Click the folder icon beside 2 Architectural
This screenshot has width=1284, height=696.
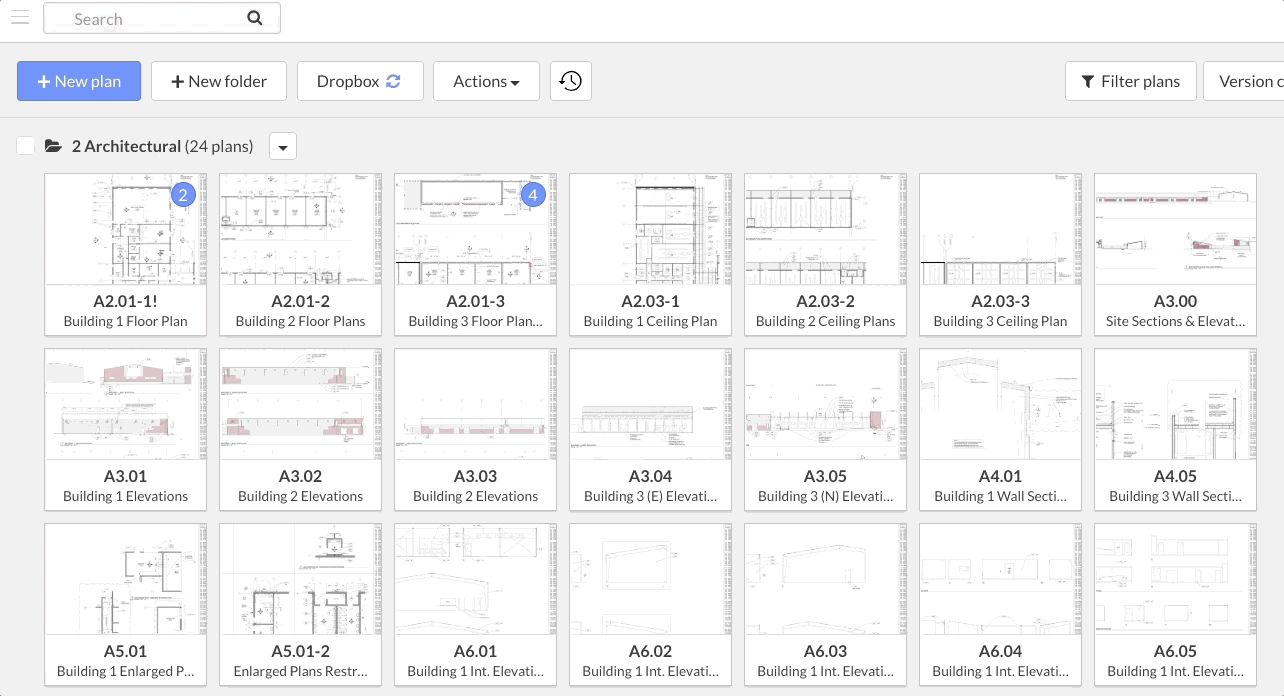click(55, 146)
